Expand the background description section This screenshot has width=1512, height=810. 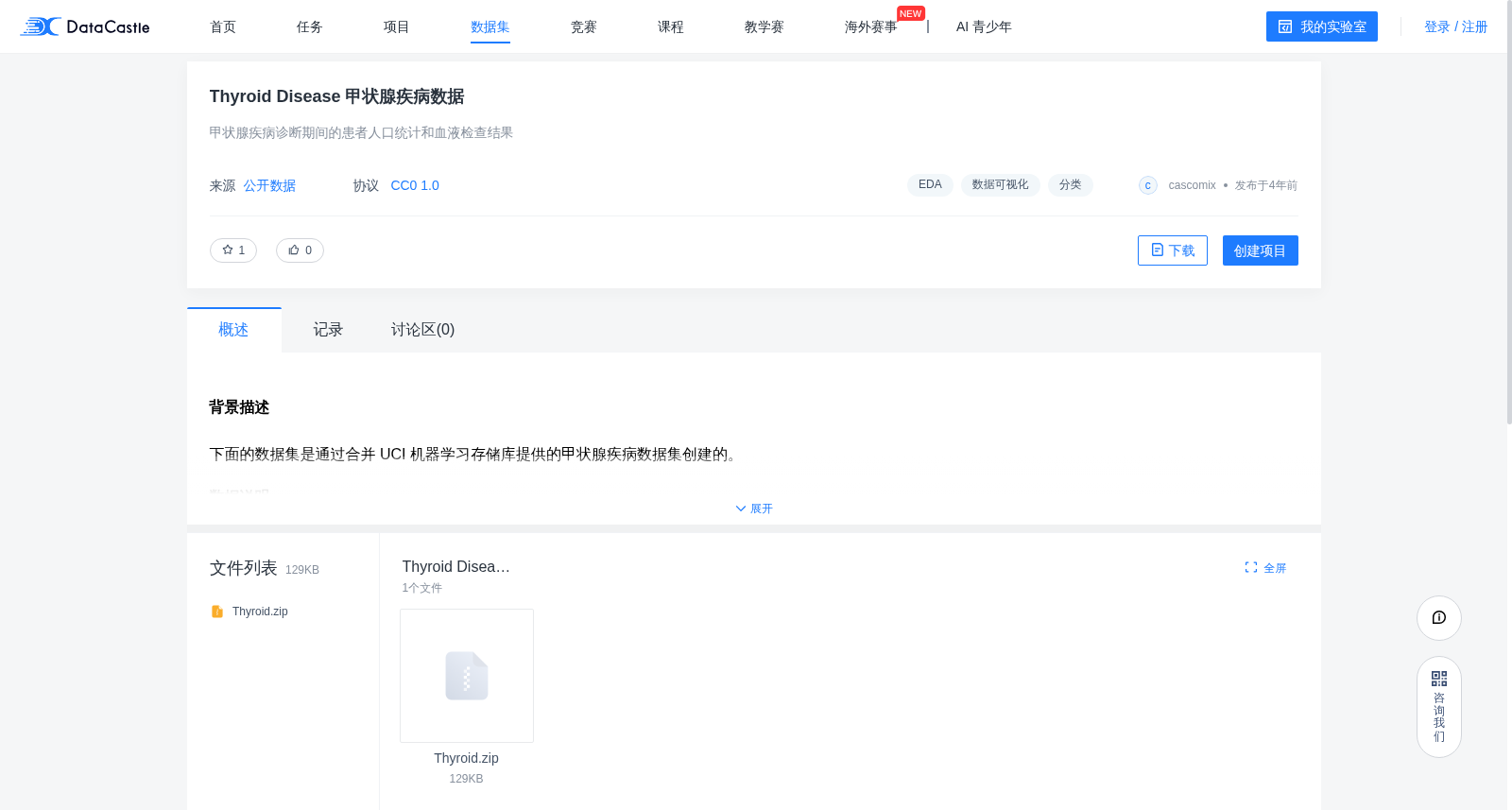point(754,508)
